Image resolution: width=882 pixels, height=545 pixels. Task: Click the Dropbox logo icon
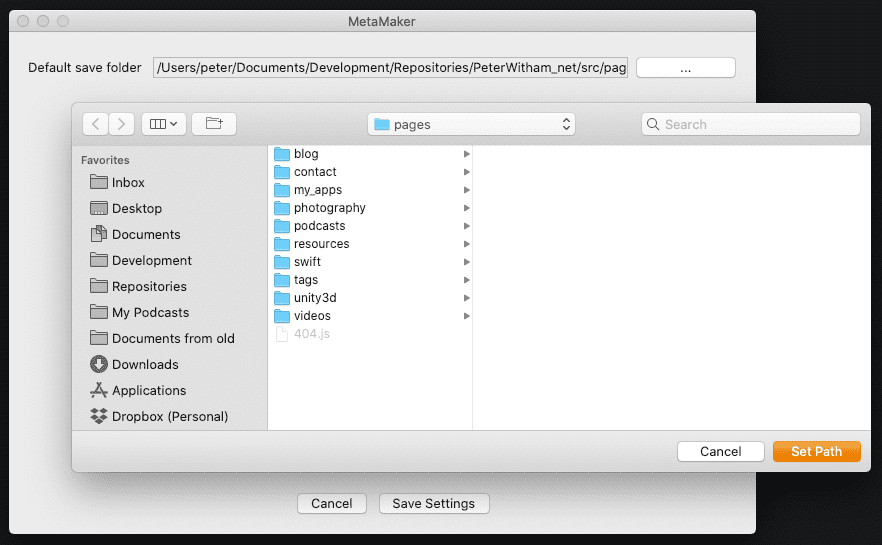[x=99, y=416]
